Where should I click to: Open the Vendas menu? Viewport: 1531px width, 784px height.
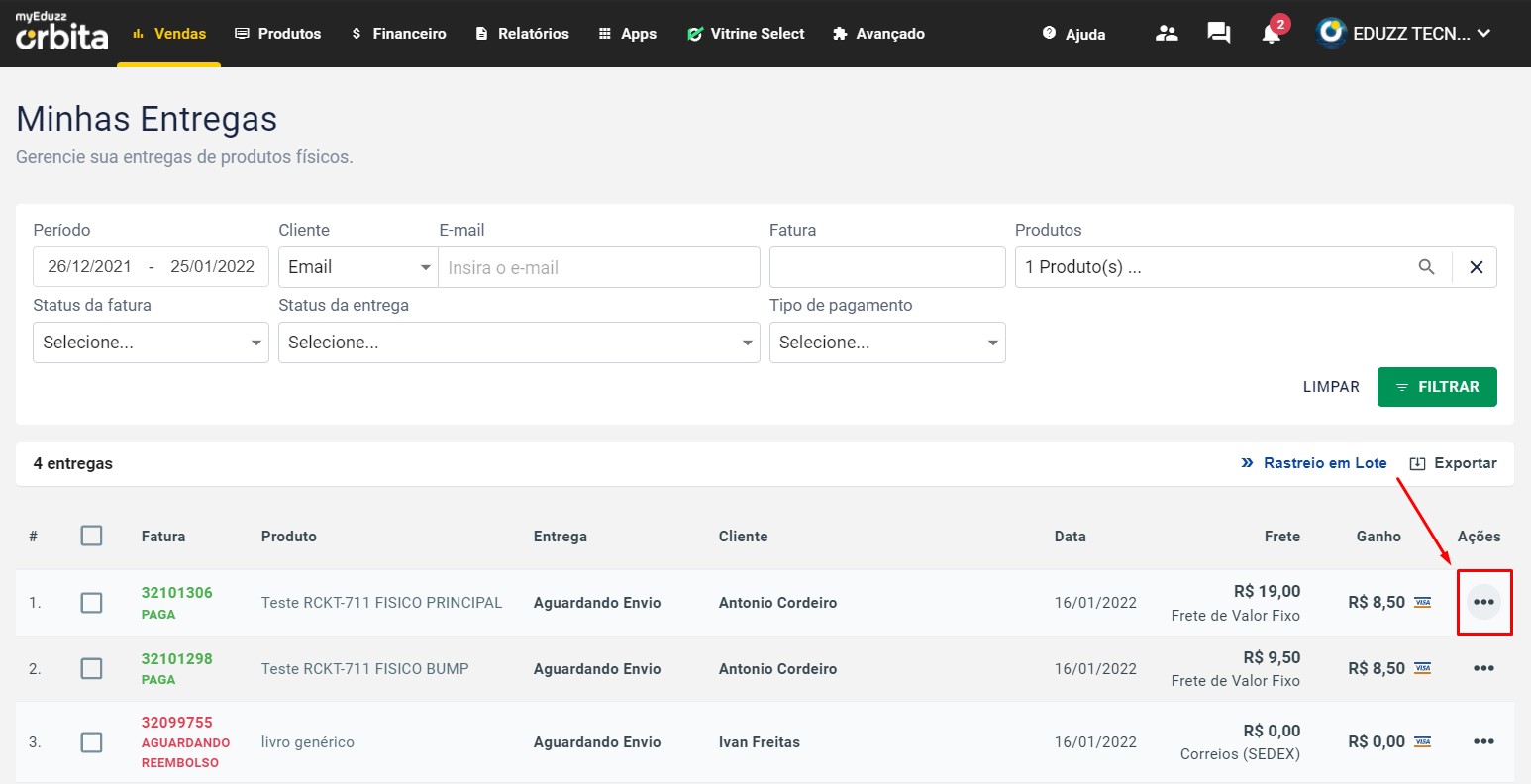(x=168, y=34)
